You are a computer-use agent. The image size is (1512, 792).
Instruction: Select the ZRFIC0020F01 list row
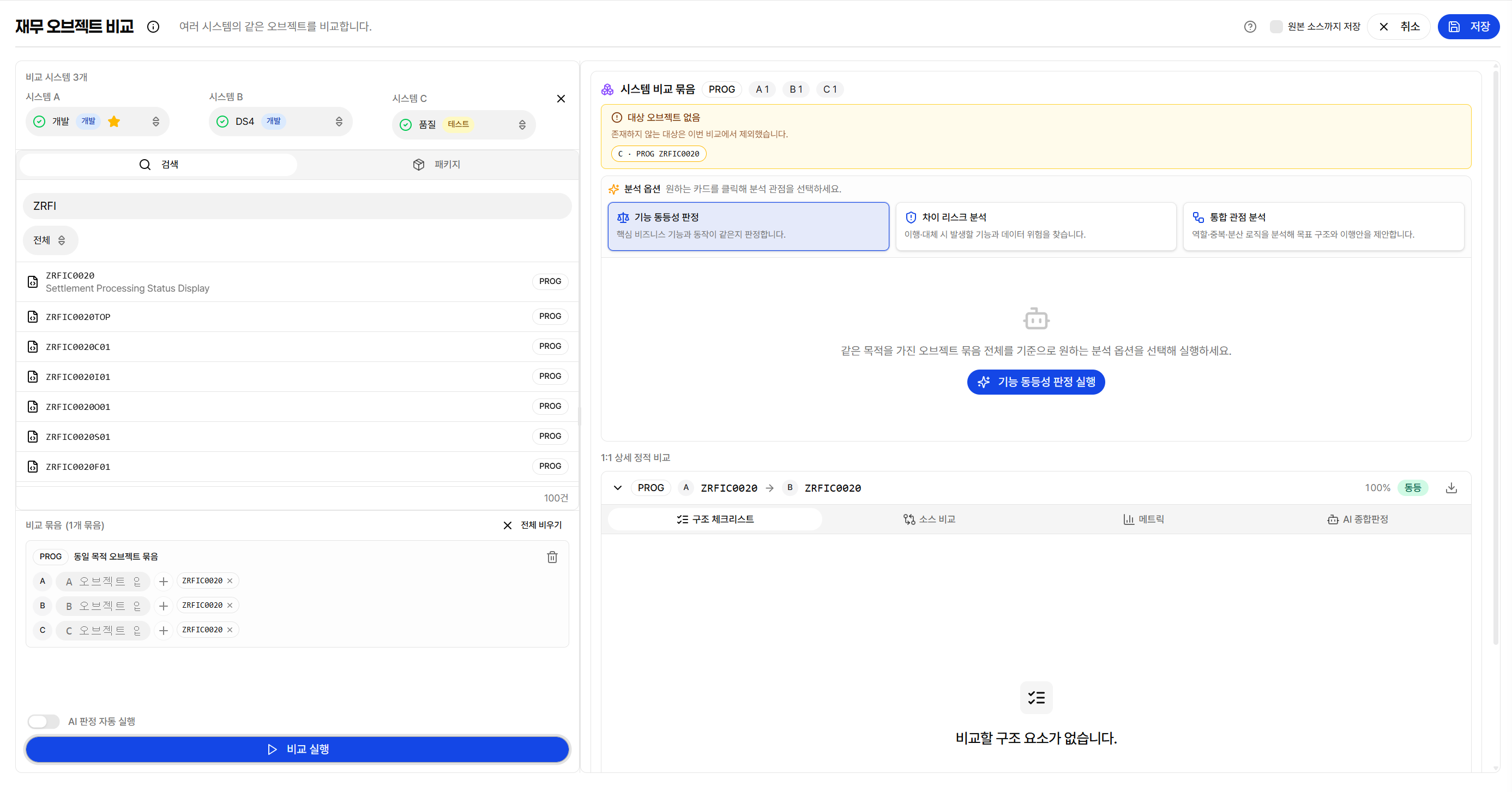pyautogui.click(x=297, y=467)
